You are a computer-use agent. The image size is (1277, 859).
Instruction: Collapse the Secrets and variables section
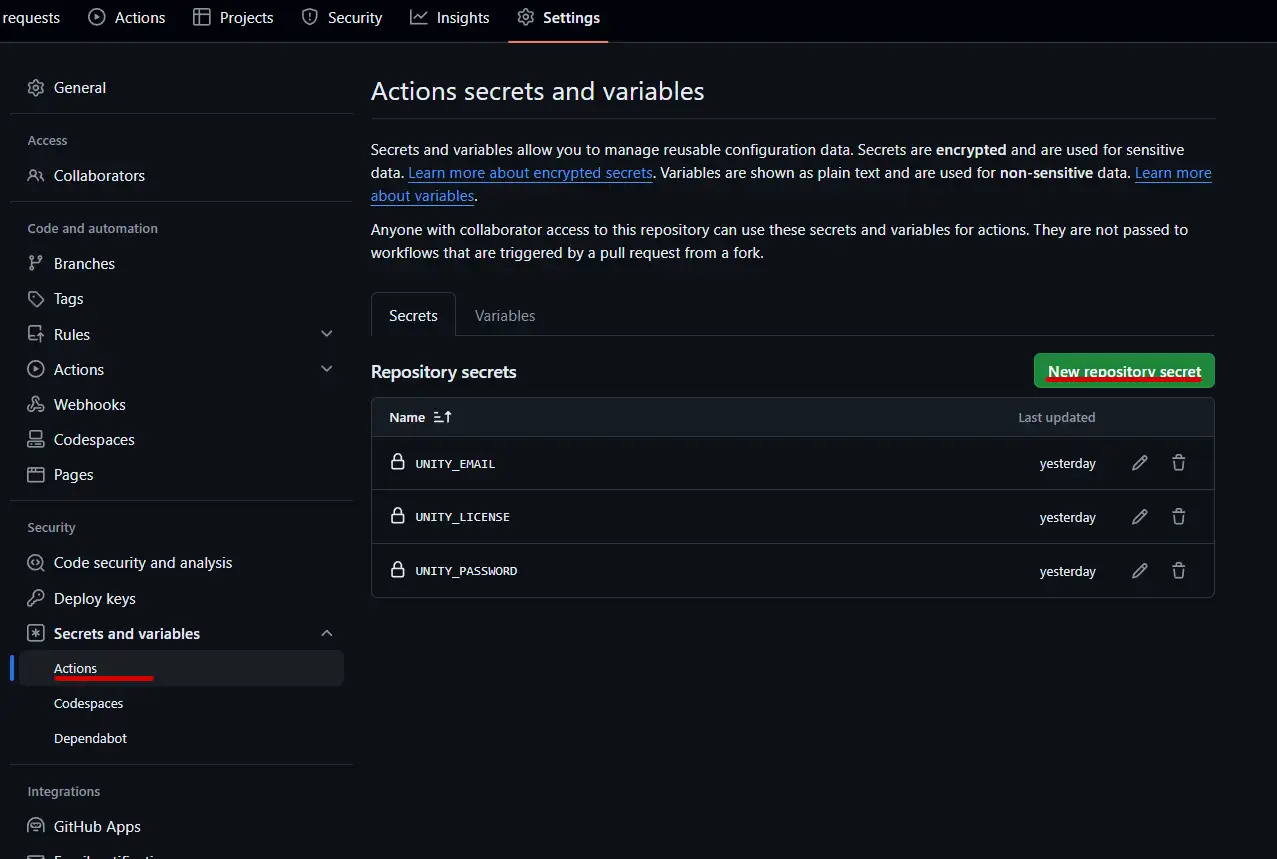tap(326, 633)
